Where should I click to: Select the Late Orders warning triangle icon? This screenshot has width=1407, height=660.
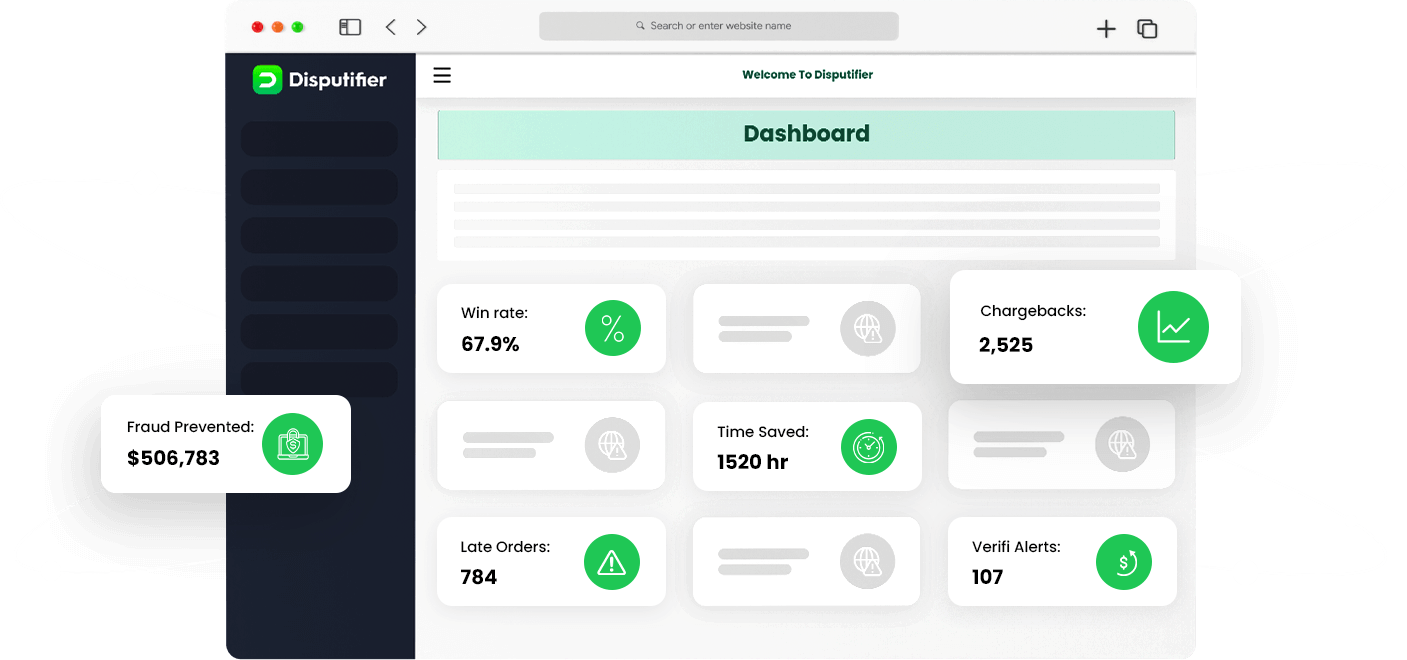coord(612,562)
